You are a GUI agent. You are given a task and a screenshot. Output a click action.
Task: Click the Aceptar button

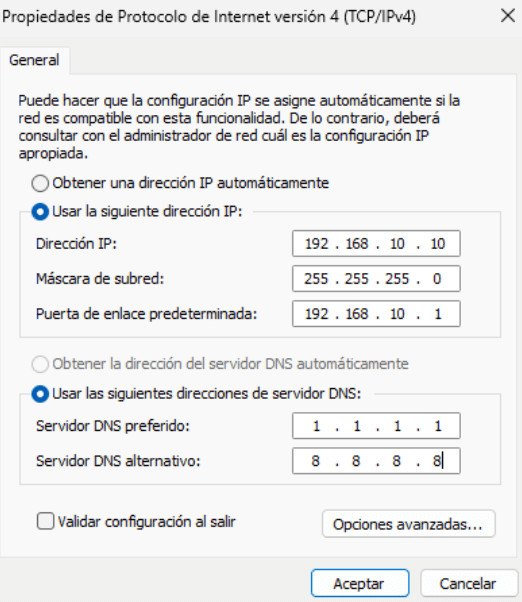point(360,583)
